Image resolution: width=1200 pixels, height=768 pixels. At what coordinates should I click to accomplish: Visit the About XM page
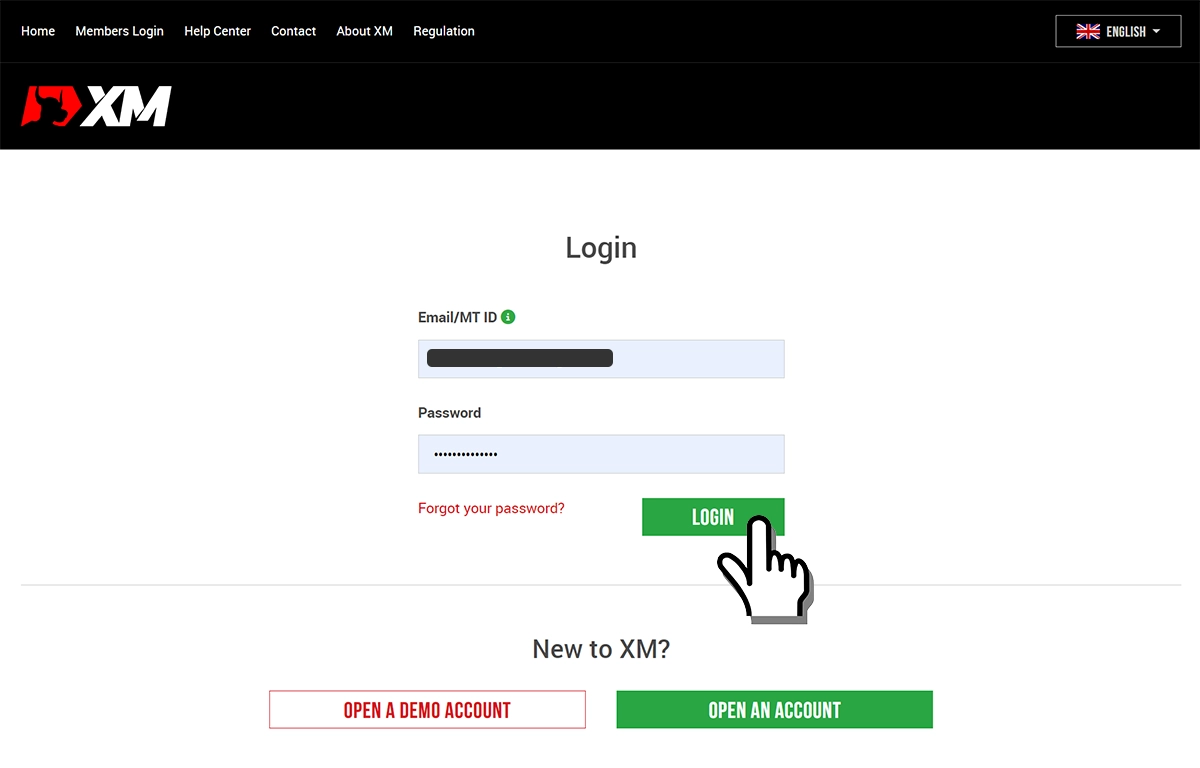pyautogui.click(x=364, y=31)
